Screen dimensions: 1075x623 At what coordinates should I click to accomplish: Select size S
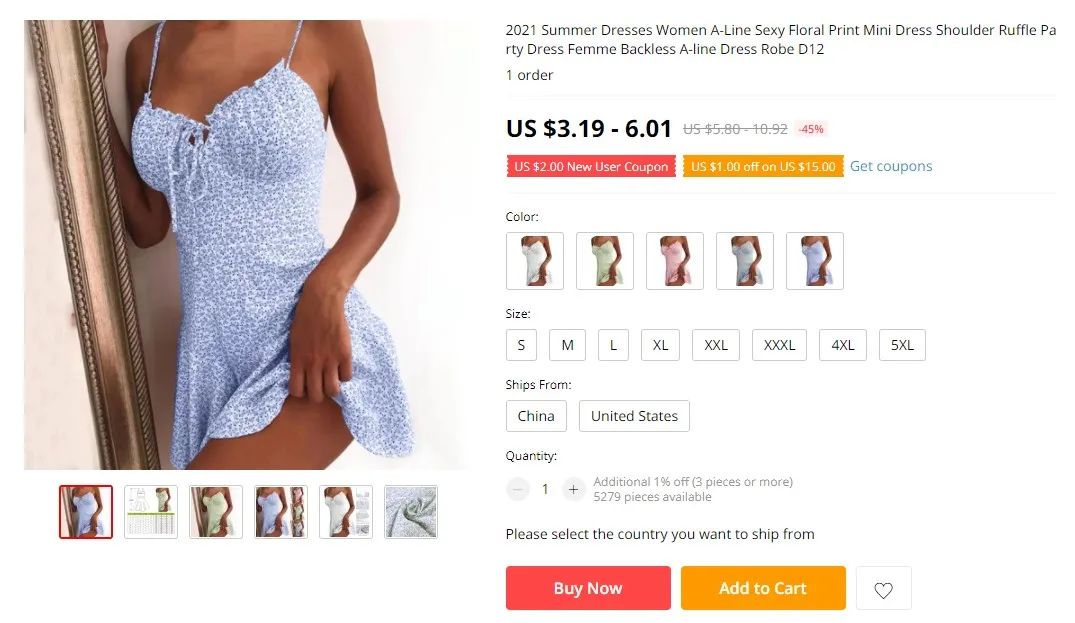521,345
